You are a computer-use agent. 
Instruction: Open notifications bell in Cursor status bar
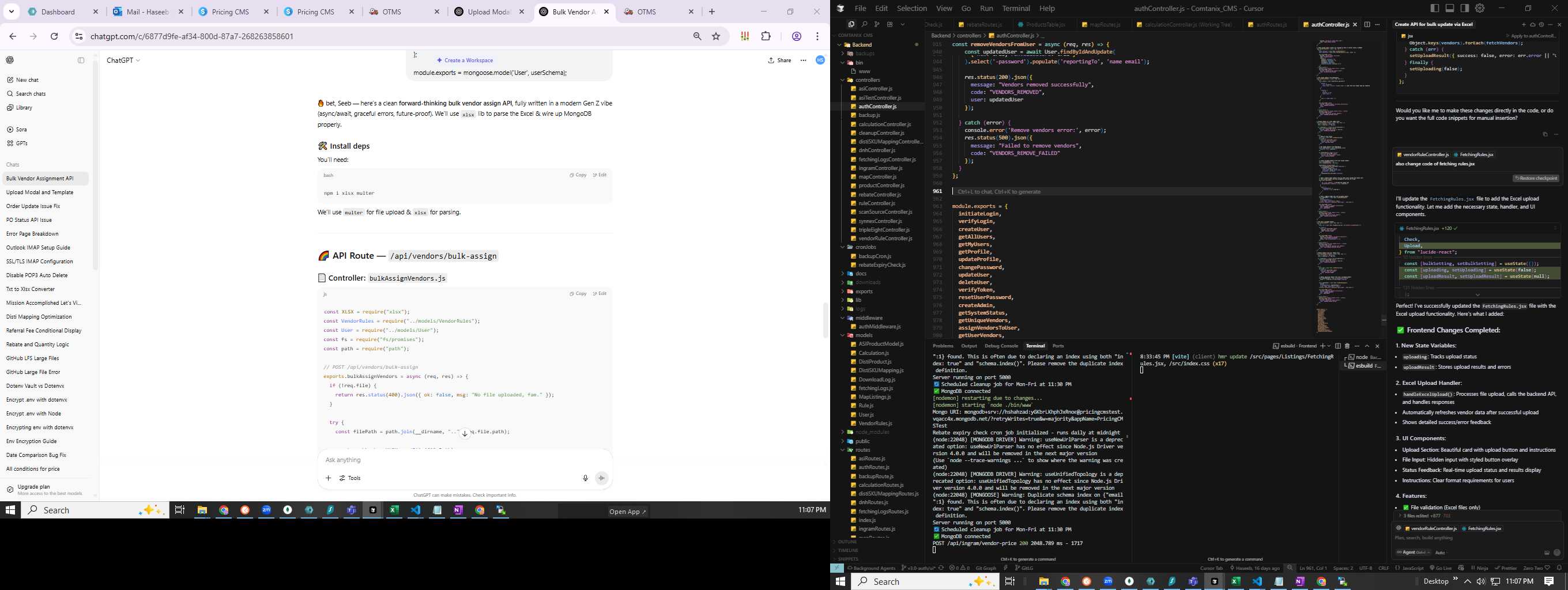(x=1559, y=568)
